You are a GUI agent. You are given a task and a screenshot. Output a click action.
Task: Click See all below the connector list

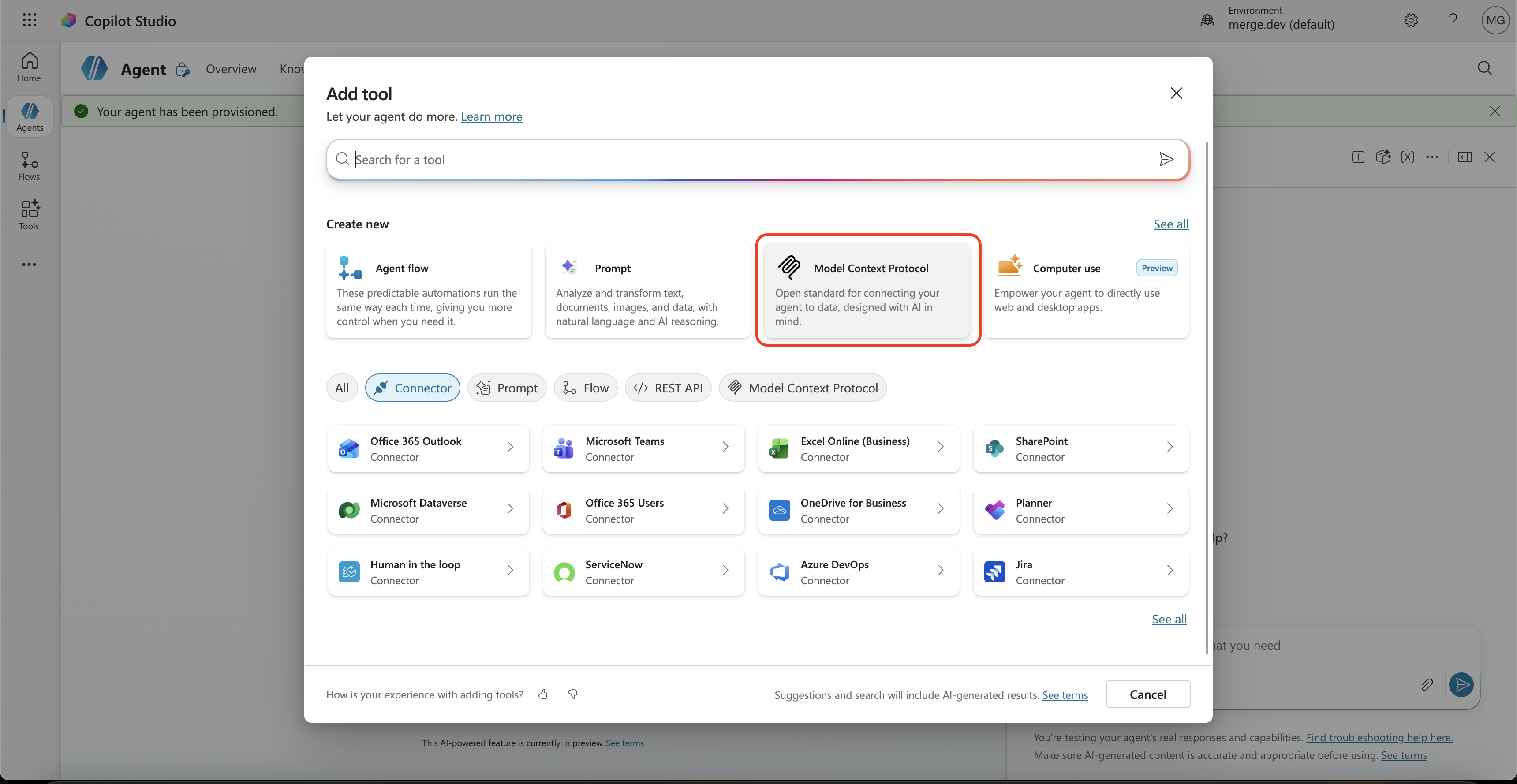click(x=1169, y=619)
